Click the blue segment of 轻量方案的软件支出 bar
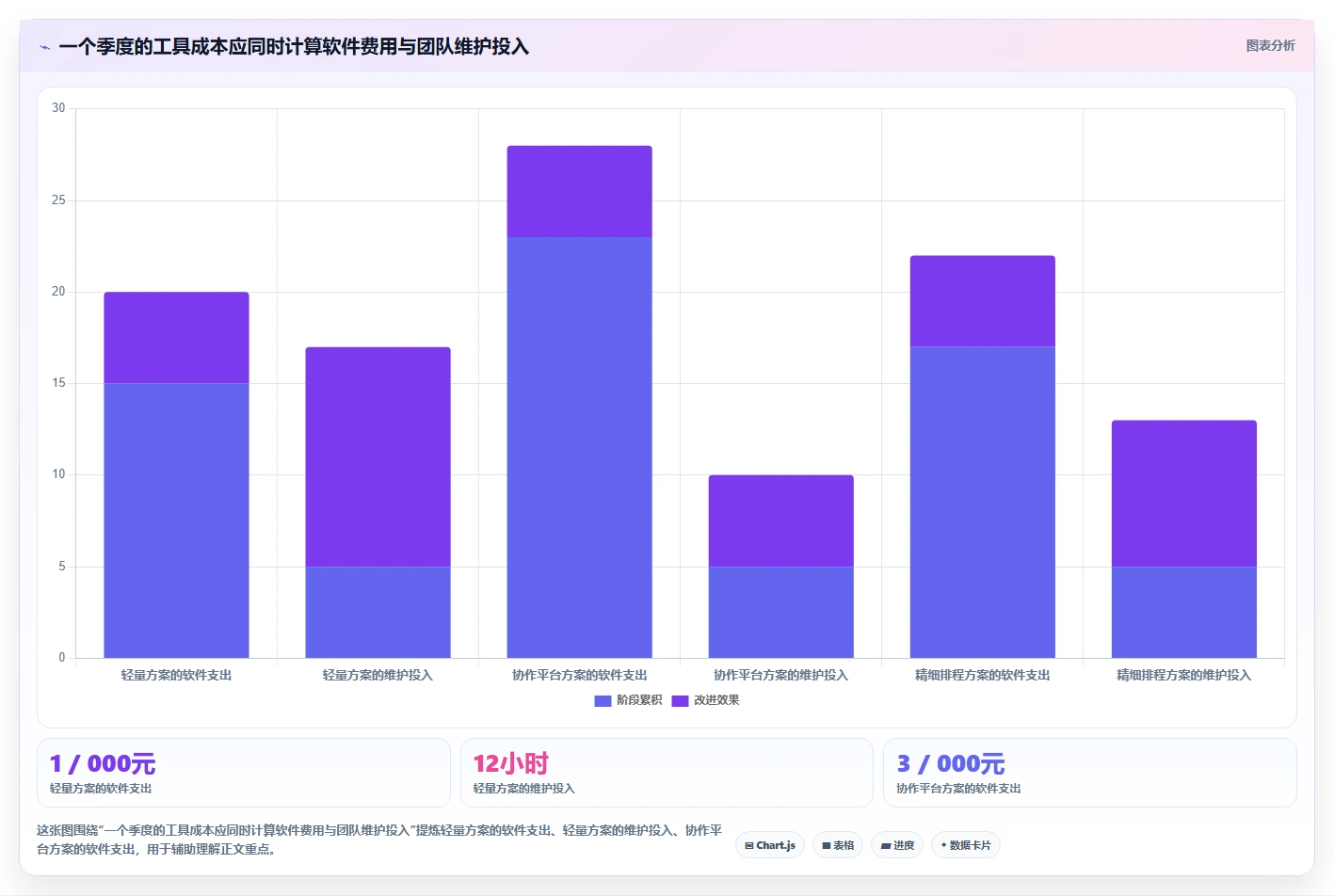Image resolution: width=1334 pixels, height=896 pixels. click(176, 520)
